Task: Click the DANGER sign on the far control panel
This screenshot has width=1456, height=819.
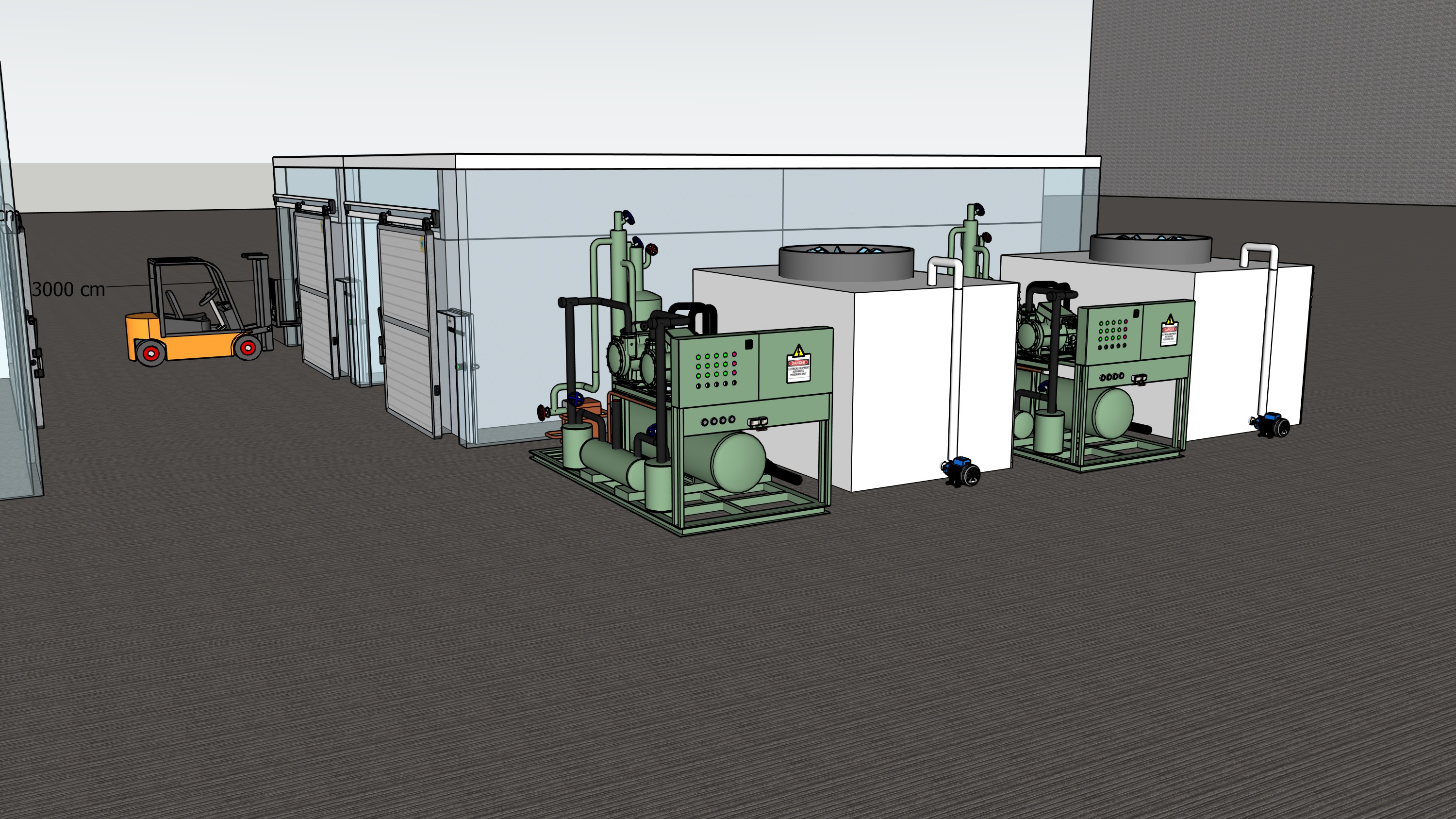Action: pyautogui.click(x=1169, y=331)
